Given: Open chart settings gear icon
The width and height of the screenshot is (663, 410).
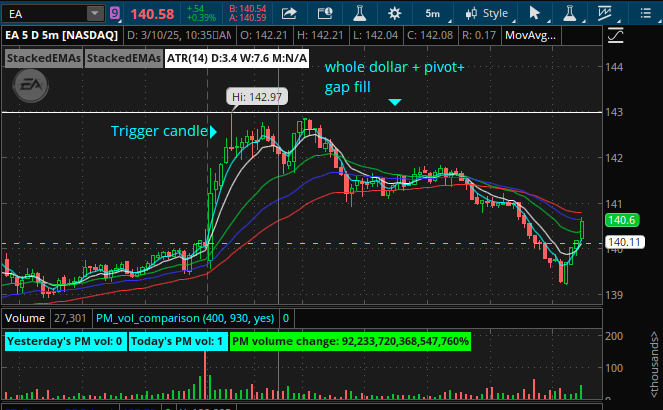Looking at the screenshot, I should (x=395, y=14).
